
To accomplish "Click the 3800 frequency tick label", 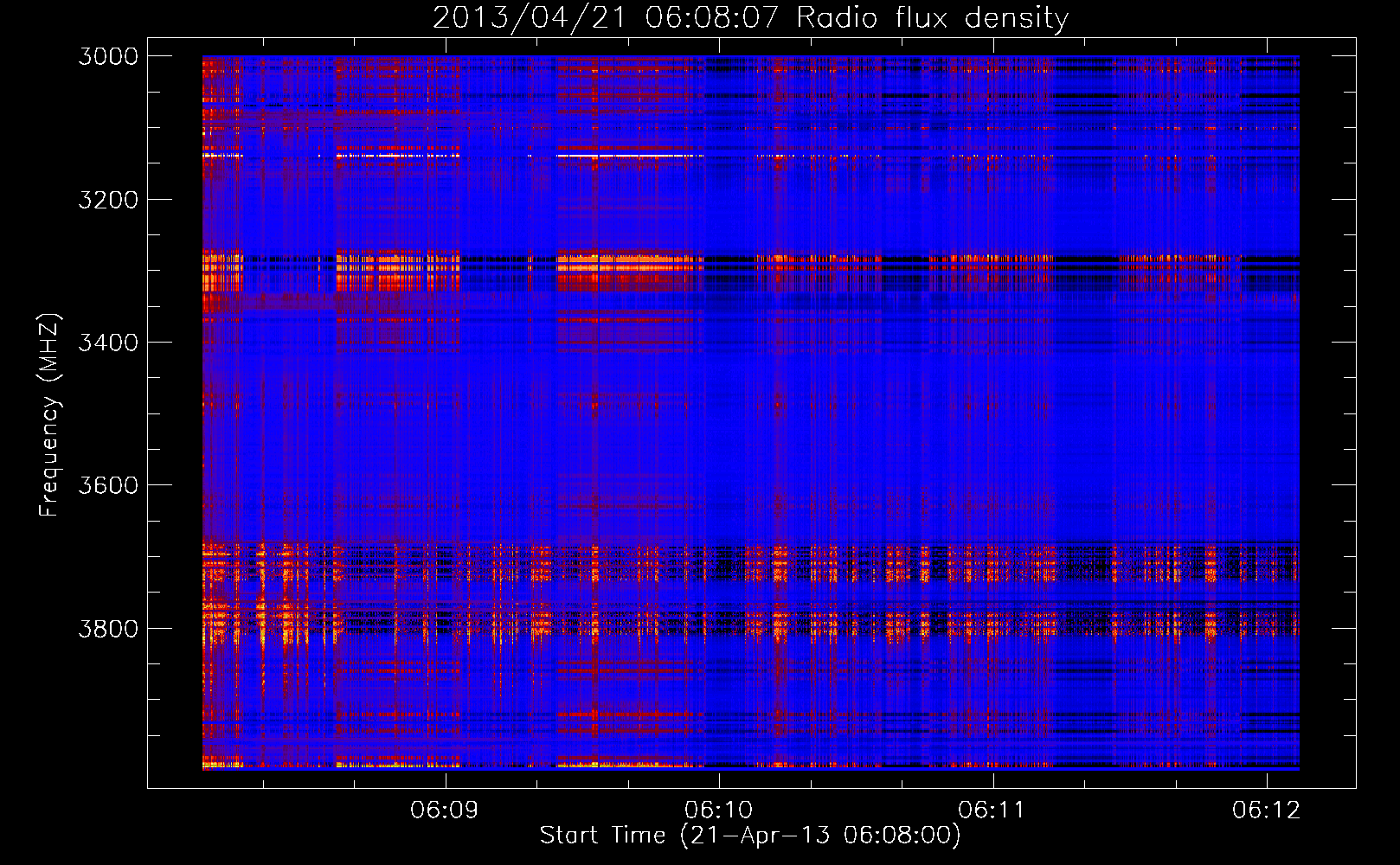I will (108, 628).
